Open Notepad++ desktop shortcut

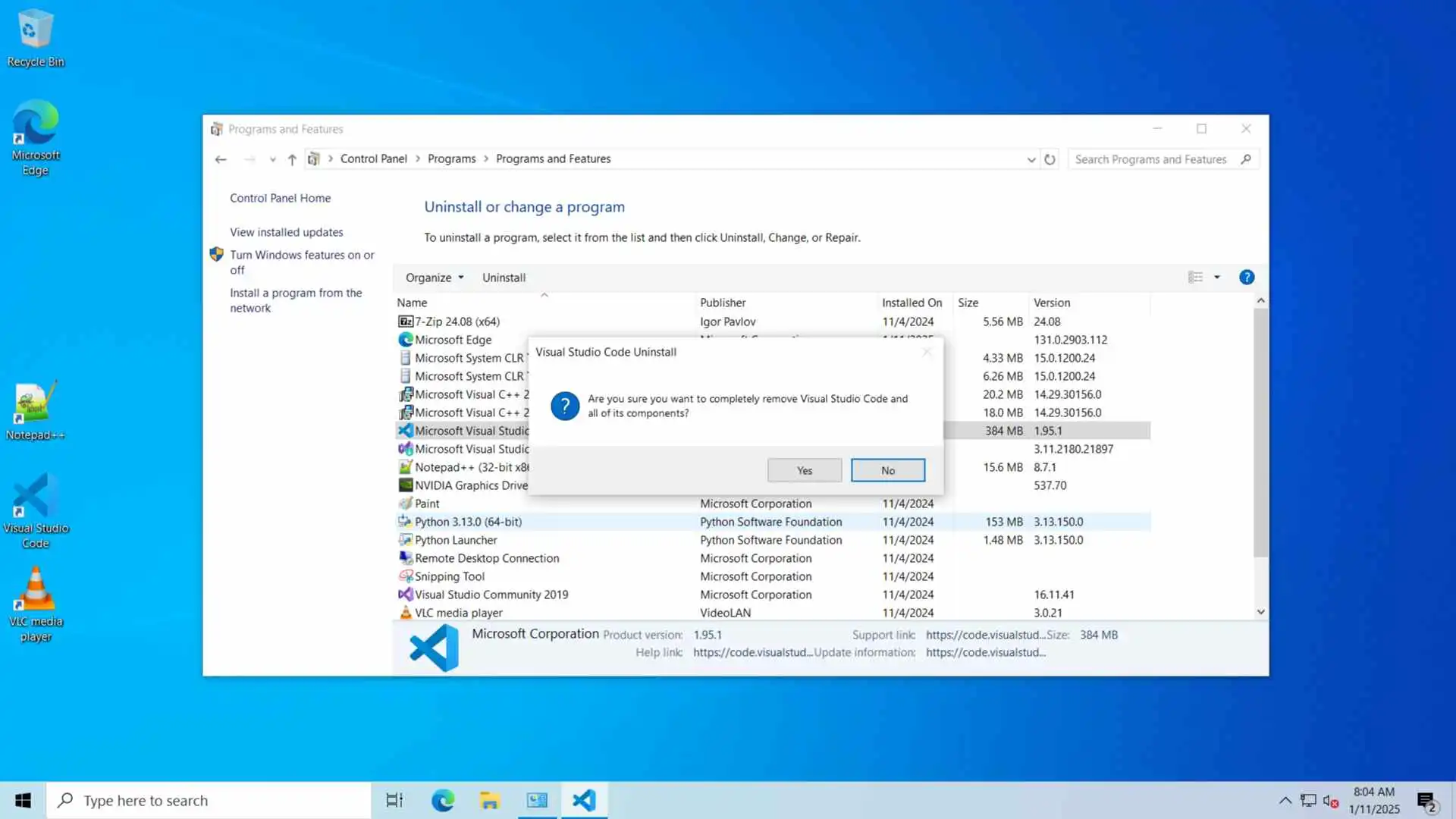(x=35, y=411)
